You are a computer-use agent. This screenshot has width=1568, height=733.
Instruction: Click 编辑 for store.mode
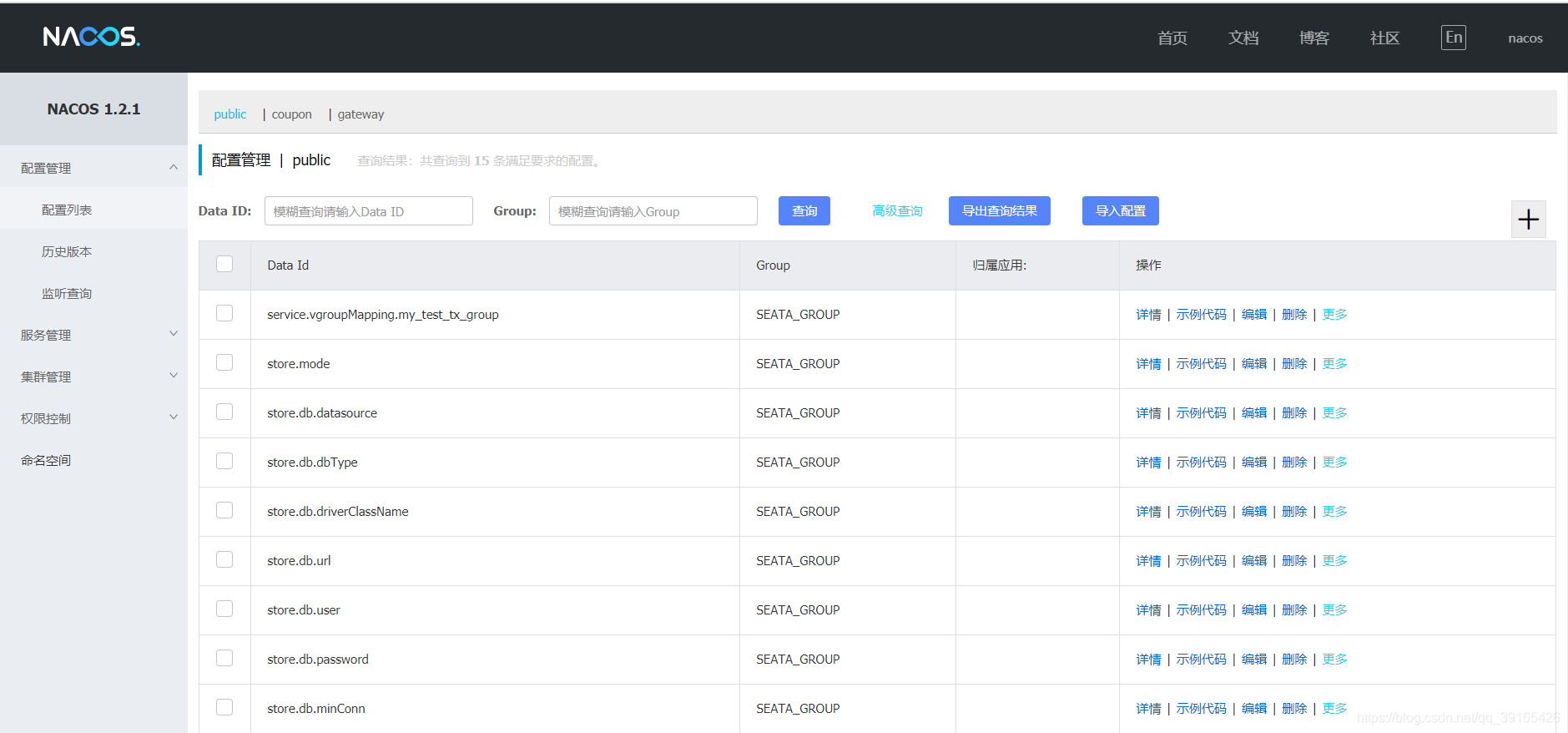pos(1254,364)
